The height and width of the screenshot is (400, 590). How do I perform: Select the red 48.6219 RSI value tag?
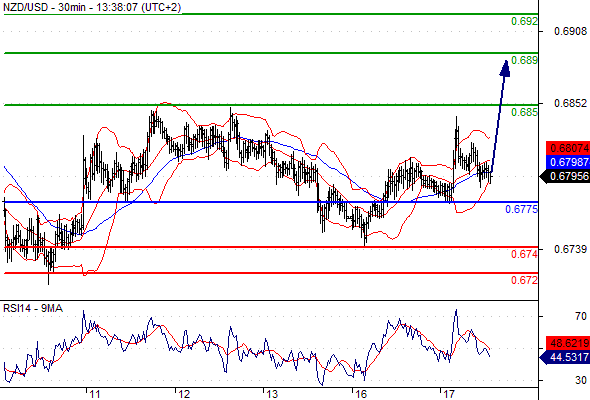pyautogui.click(x=568, y=343)
